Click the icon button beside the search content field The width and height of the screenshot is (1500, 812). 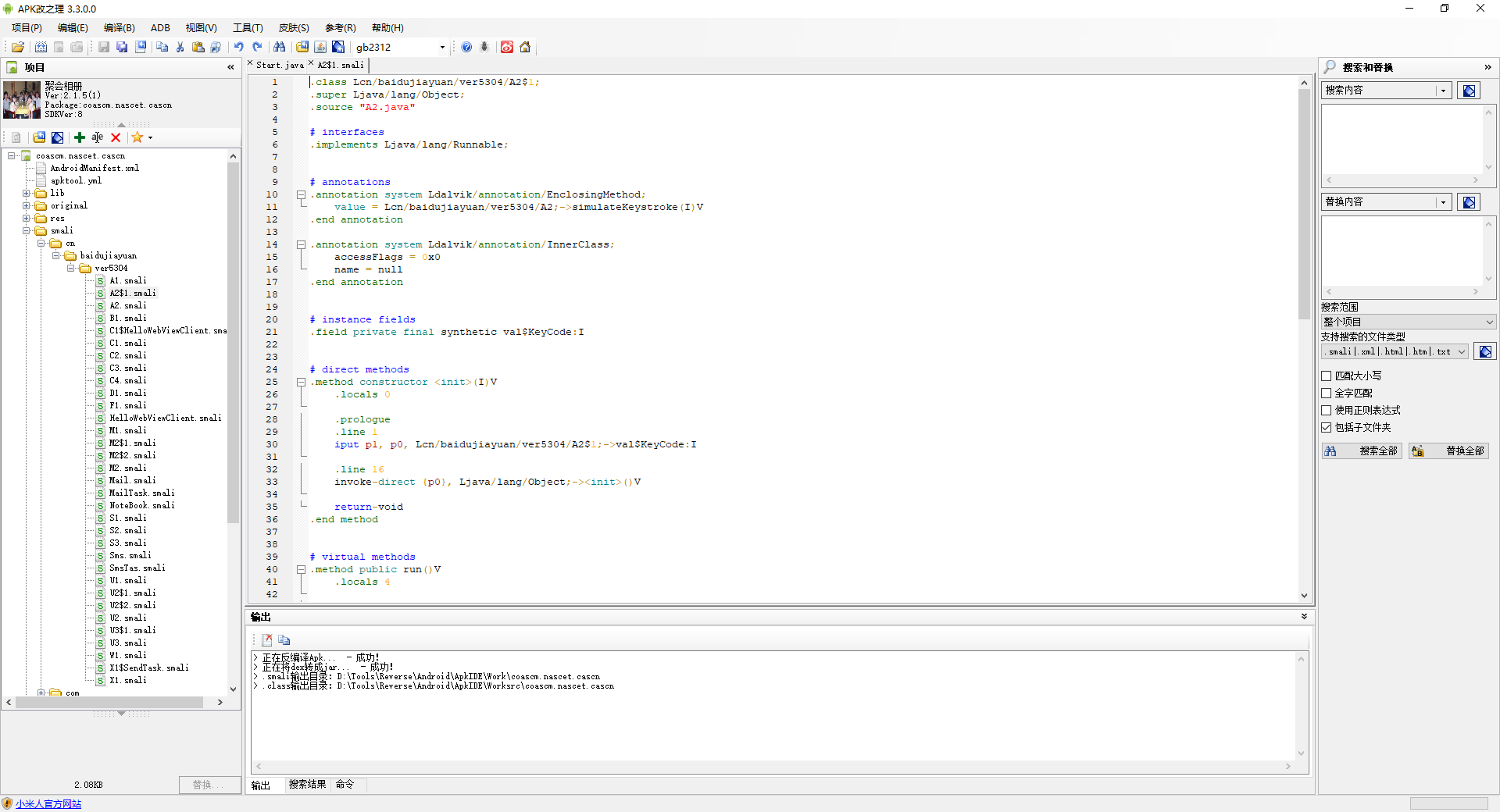coord(1469,91)
